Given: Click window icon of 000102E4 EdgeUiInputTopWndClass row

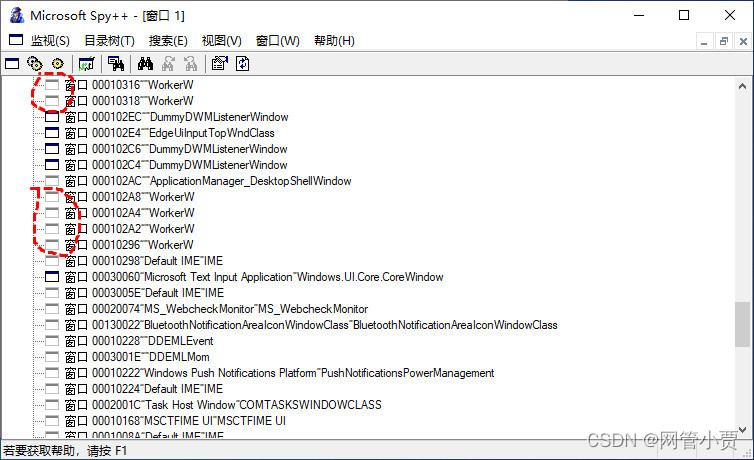Looking at the screenshot, I should 52,133.
